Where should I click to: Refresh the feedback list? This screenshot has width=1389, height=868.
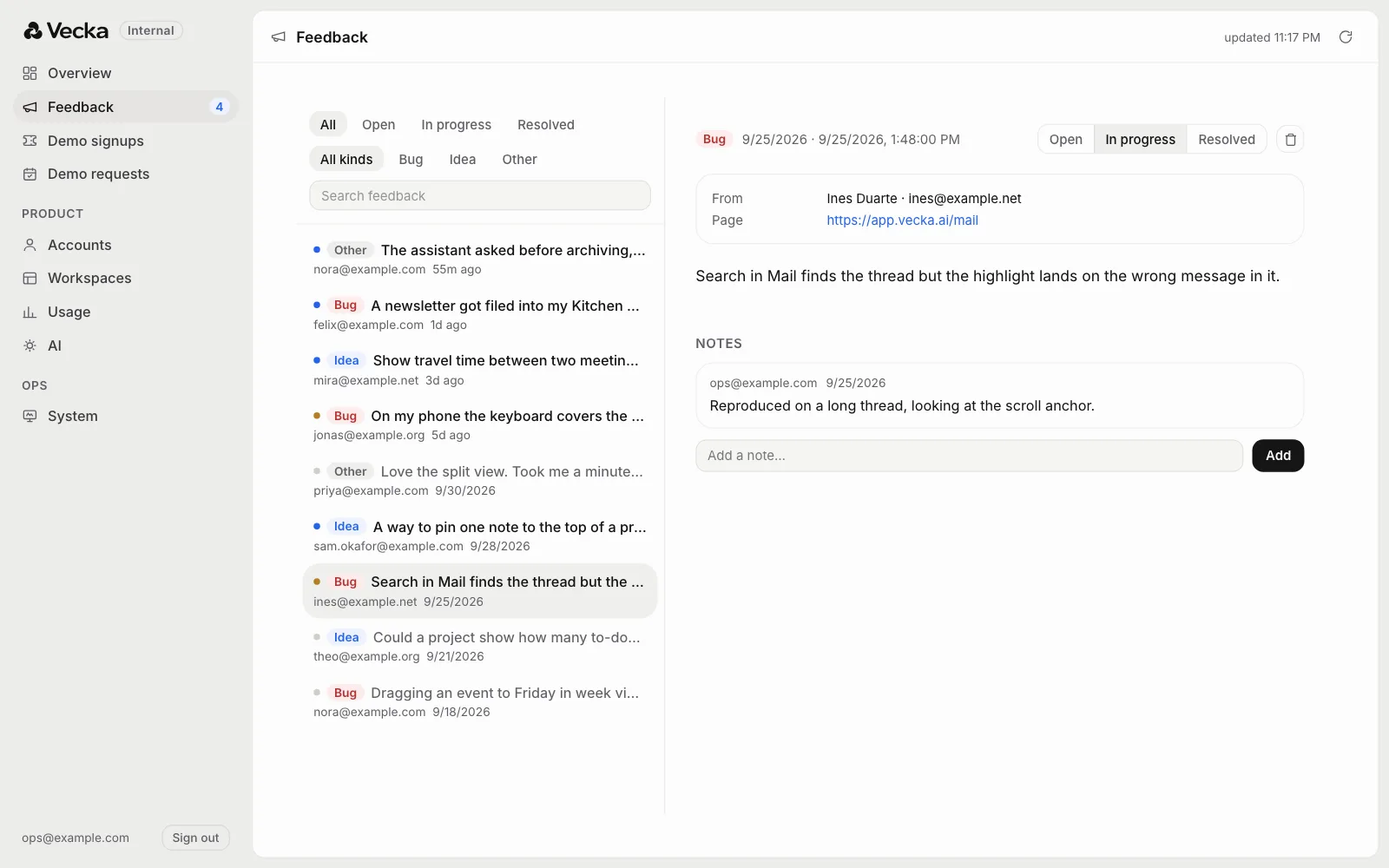[1346, 36]
